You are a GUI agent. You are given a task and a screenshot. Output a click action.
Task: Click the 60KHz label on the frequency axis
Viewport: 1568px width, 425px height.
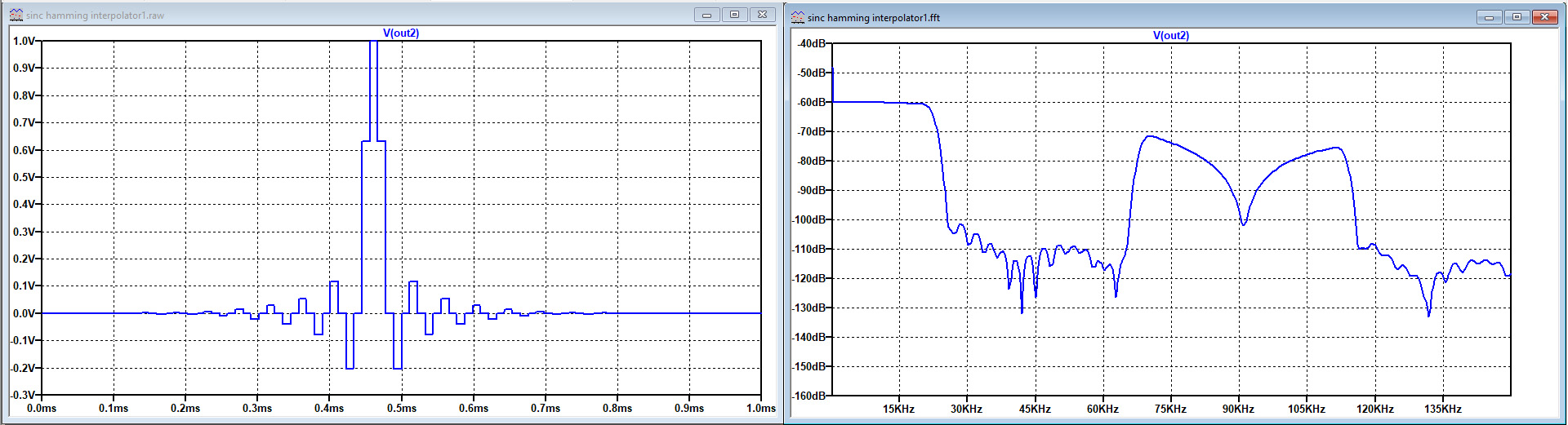(x=1102, y=410)
